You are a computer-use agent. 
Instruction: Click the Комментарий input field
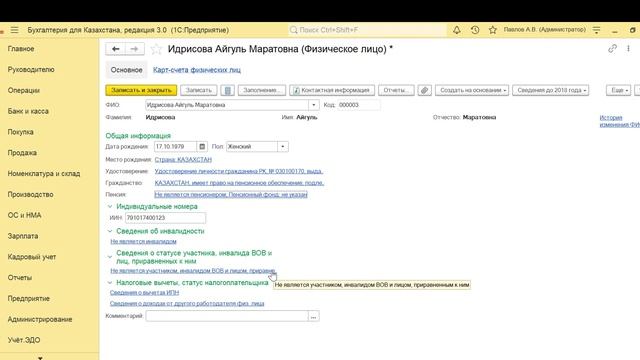(x=227, y=316)
